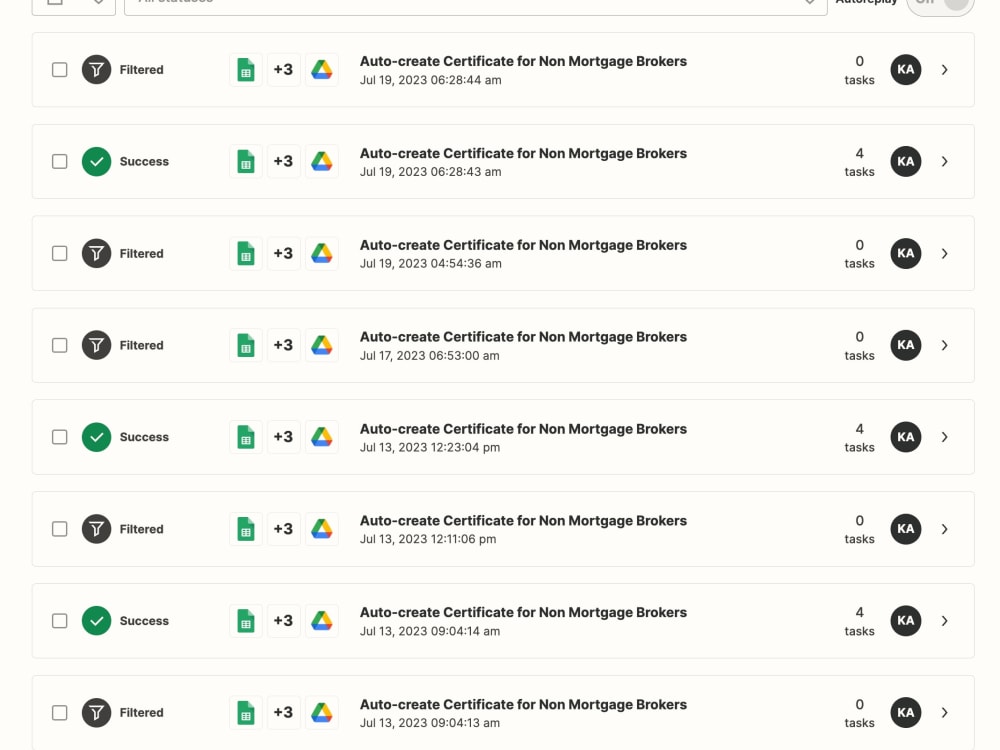Image resolution: width=1000 pixels, height=750 pixels.
Task: Click the green Success checkmark icon
Action: pos(96,161)
